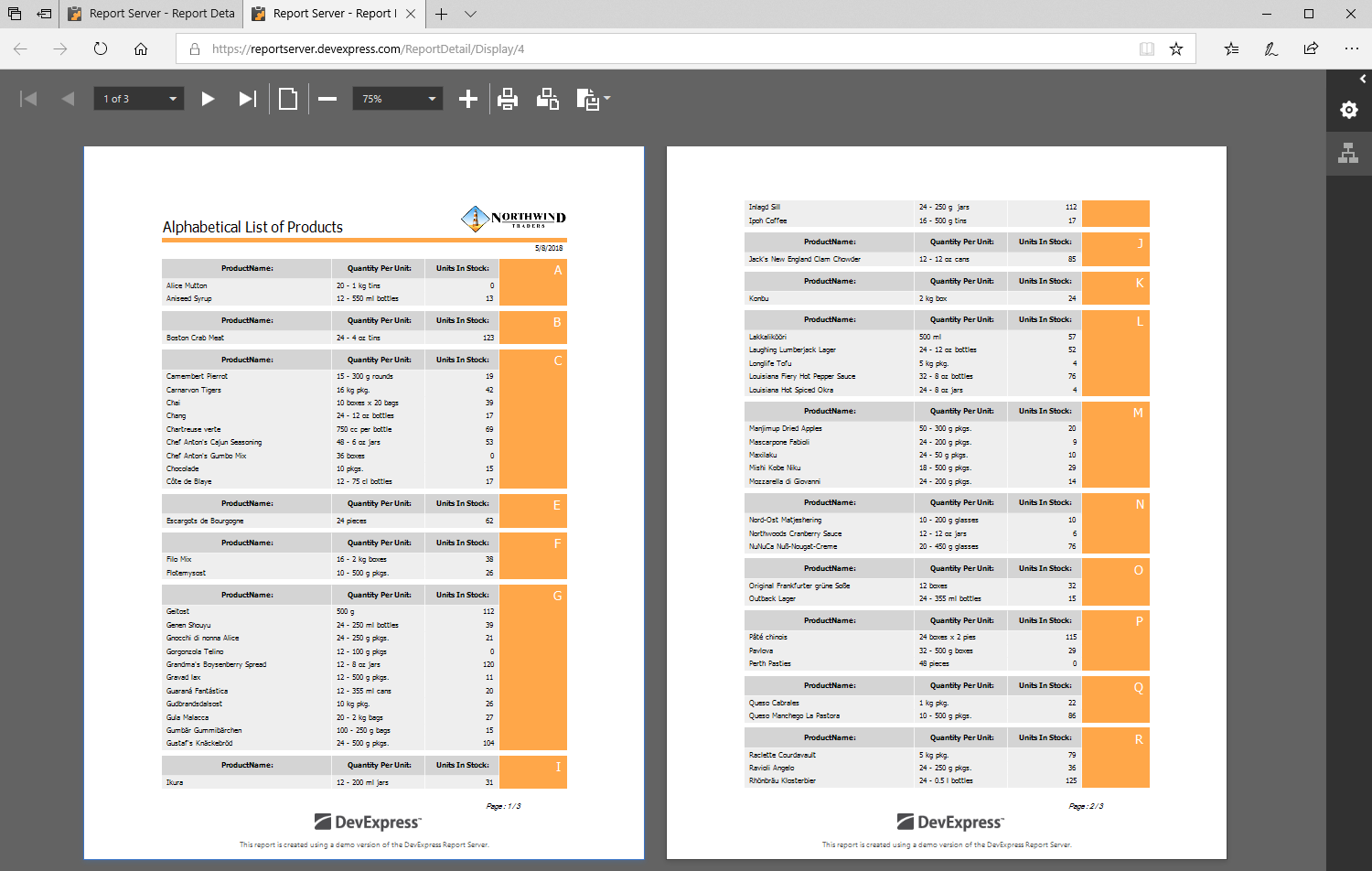The image size is (1372, 871).
Task: Print the current page only
Action: [547, 99]
